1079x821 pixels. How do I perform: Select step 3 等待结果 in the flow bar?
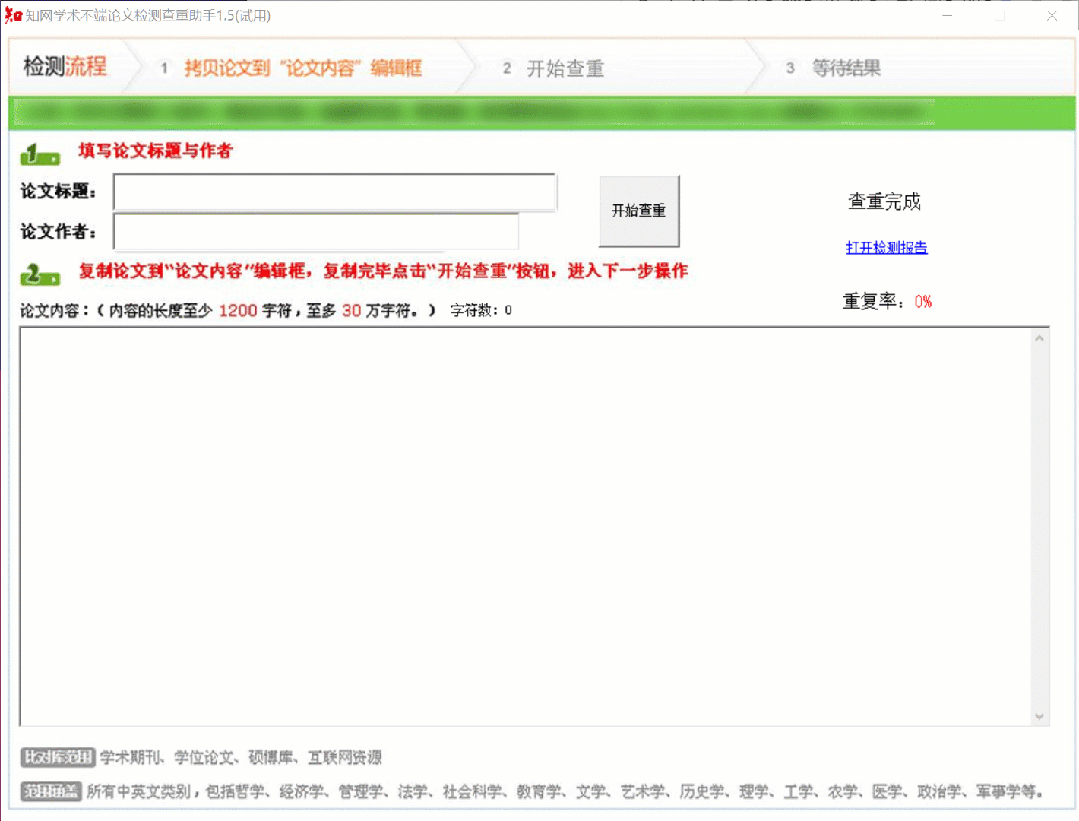coord(845,69)
